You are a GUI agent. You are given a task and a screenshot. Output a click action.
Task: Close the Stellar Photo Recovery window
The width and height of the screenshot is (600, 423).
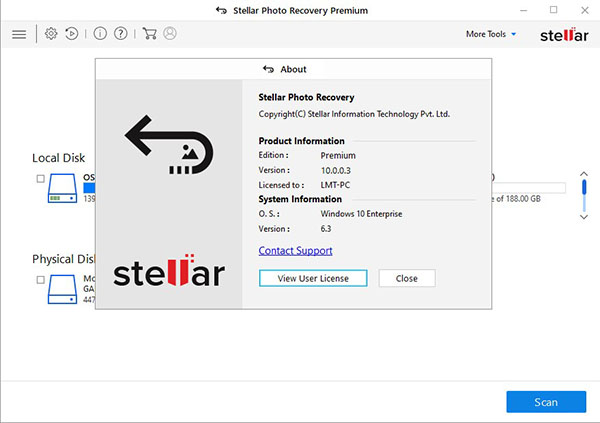click(585, 10)
